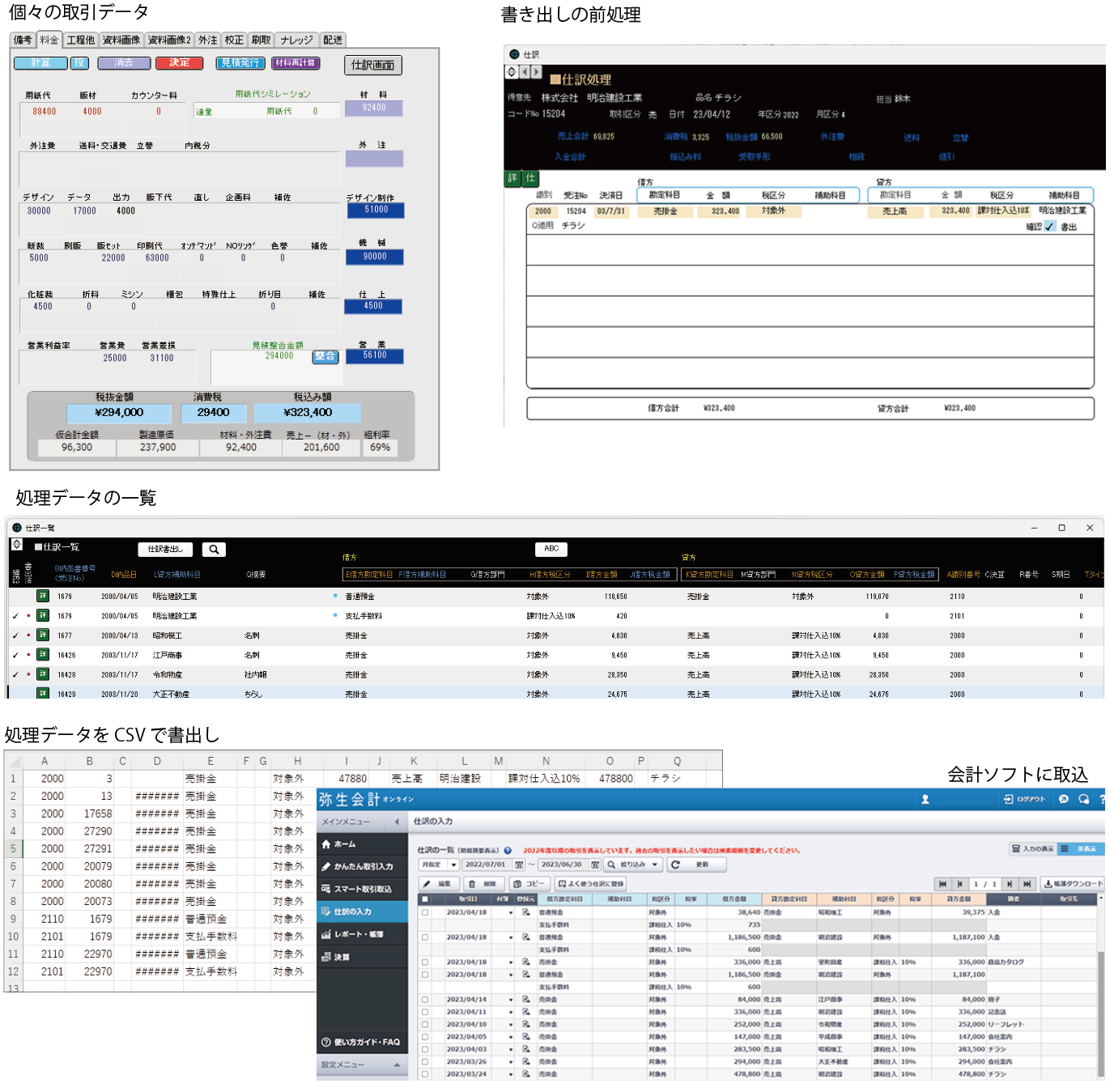This screenshot has height=1092, width=1110.
Task: Click the 売掛金 debit account field
Action: click(666, 211)
